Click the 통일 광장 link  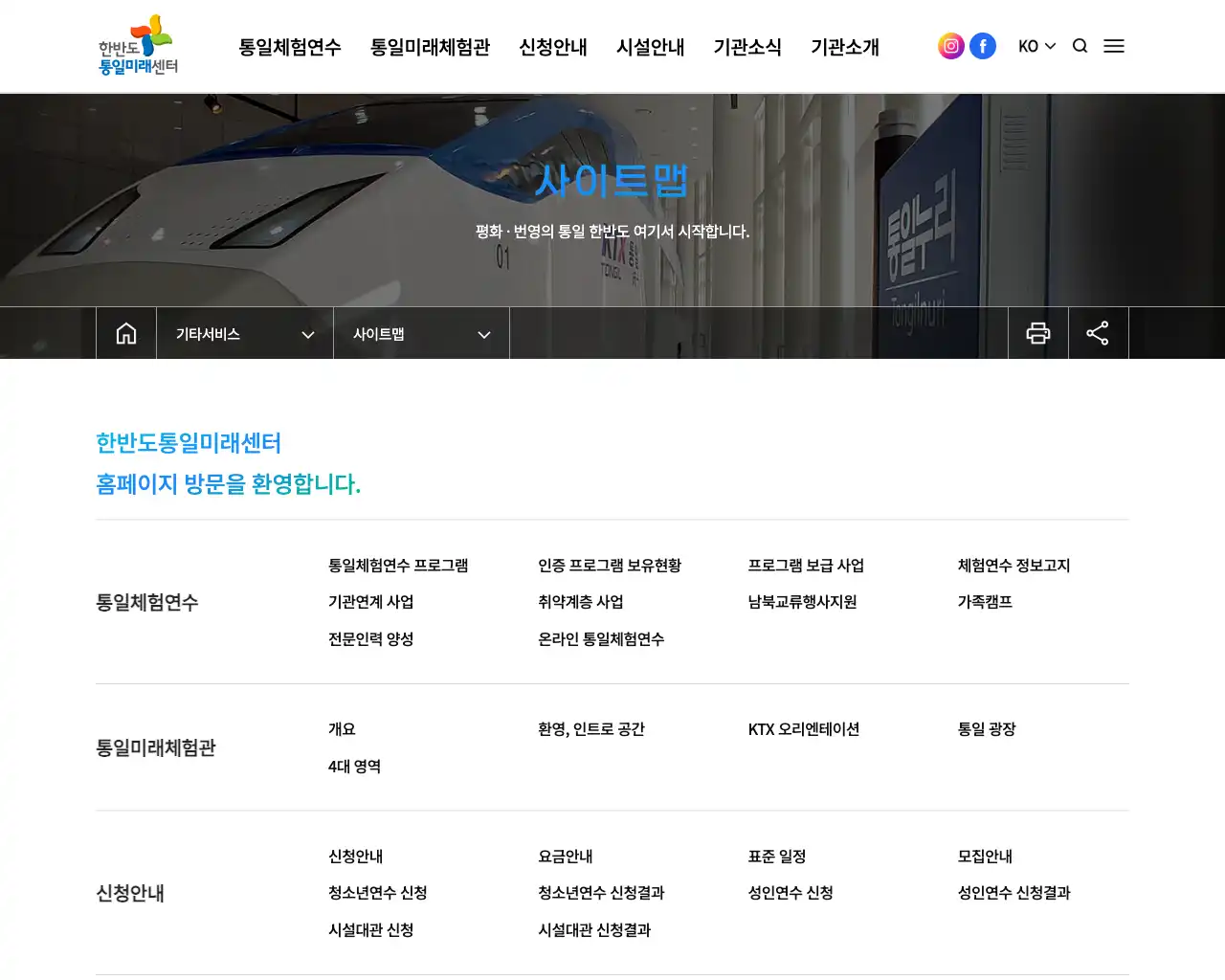pyautogui.click(x=985, y=728)
